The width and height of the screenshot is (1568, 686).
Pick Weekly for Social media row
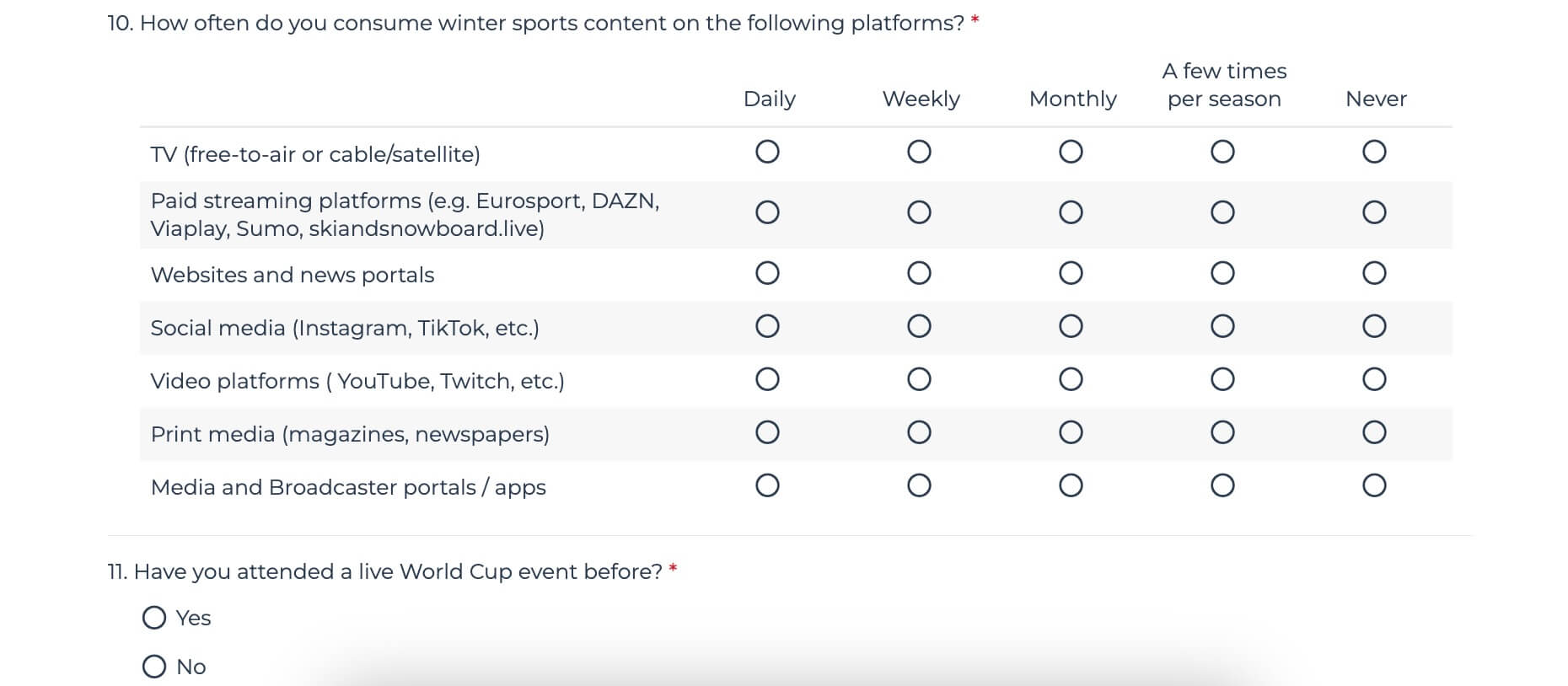pyautogui.click(x=919, y=326)
